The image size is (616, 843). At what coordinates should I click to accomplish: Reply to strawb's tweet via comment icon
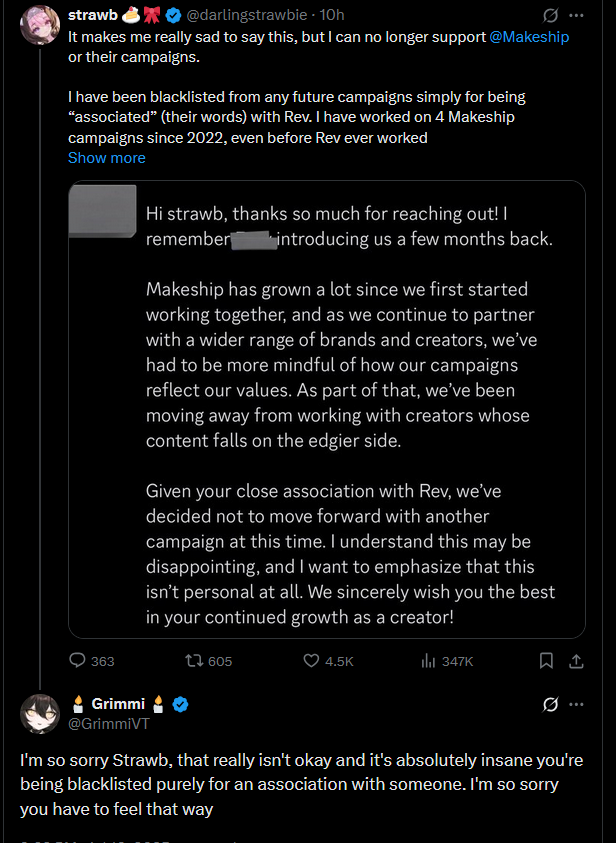(x=79, y=661)
